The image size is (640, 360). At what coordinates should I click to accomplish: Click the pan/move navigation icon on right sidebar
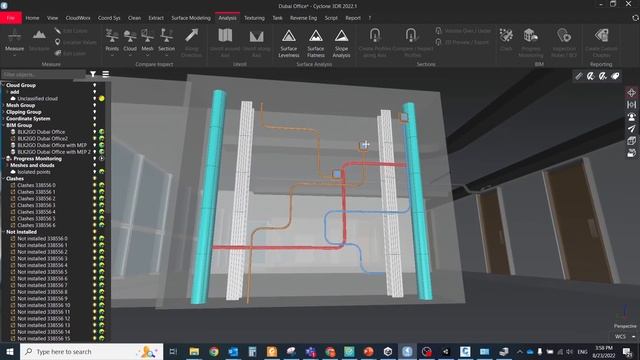coord(631,93)
